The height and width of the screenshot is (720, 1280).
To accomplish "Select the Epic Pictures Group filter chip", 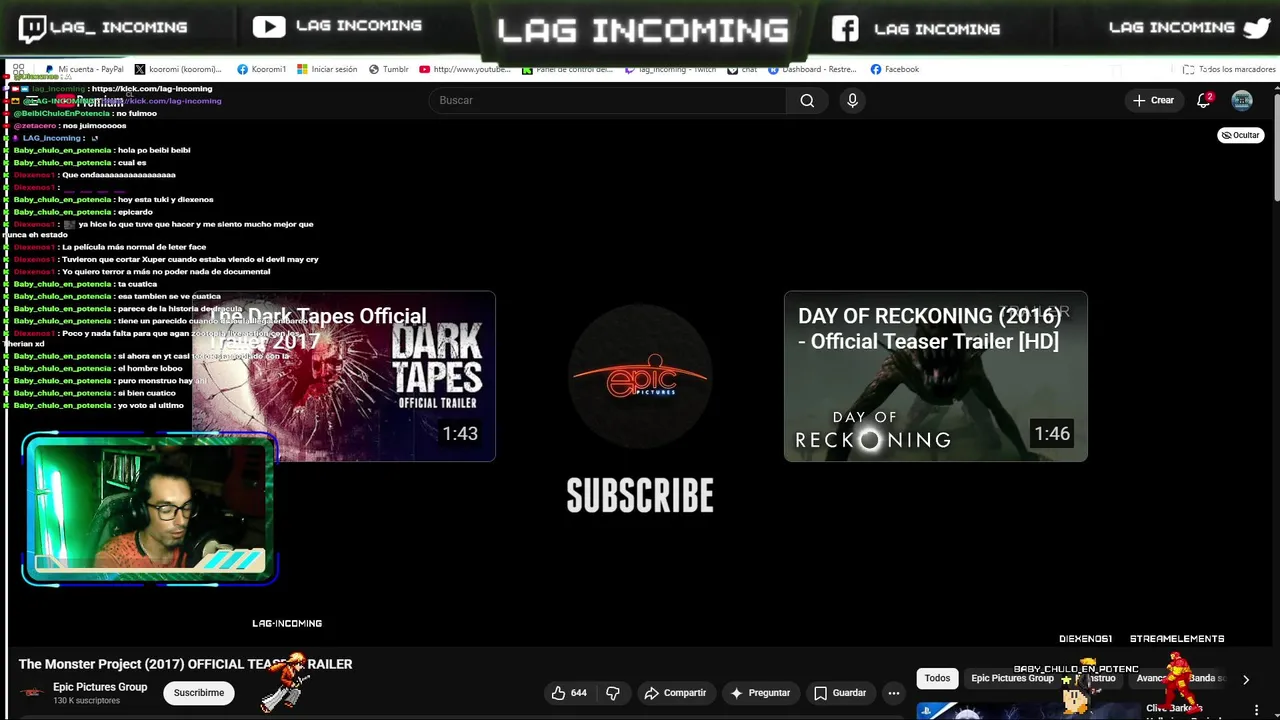I will click(1012, 678).
